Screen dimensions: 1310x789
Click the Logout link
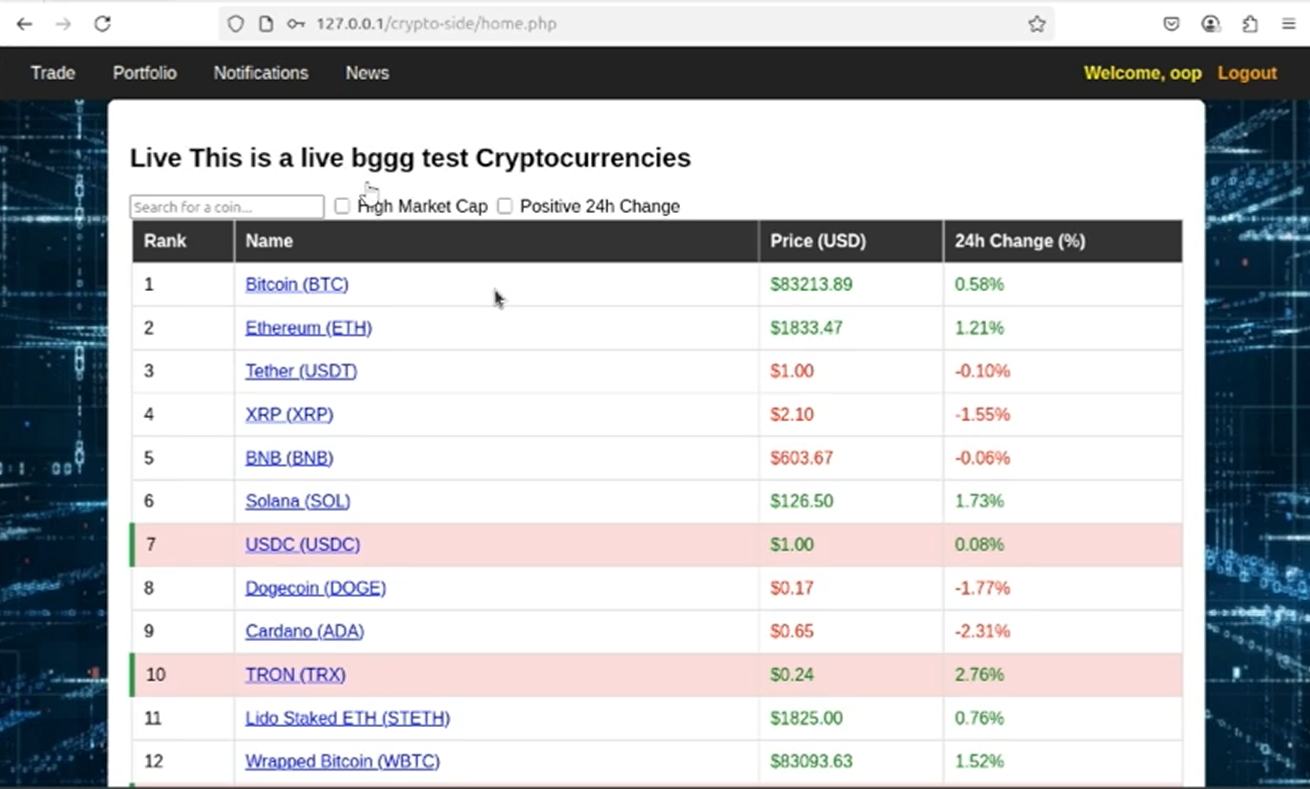click(x=1247, y=73)
